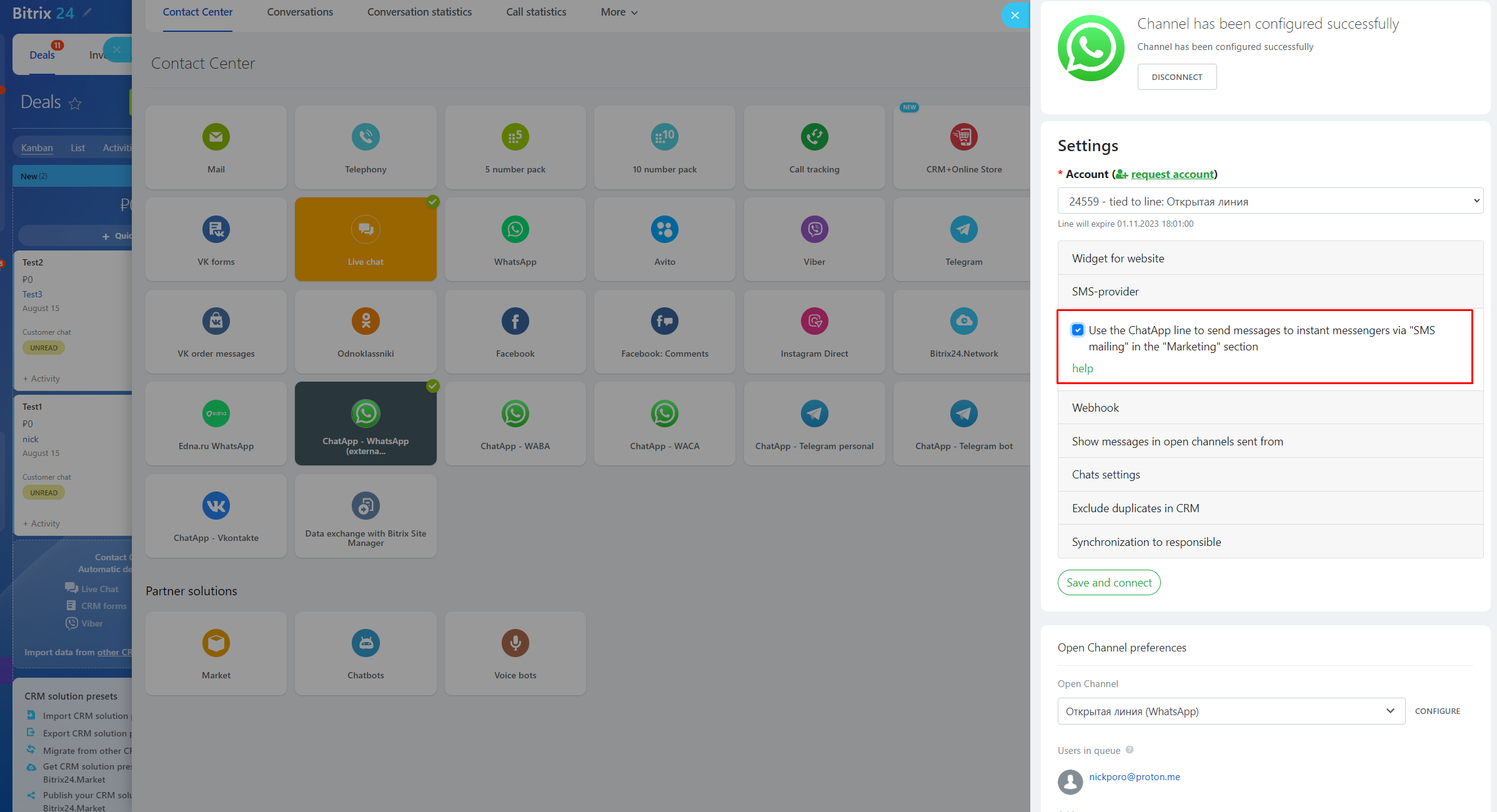Image resolution: width=1497 pixels, height=812 pixels.
Task: Click the Viber channel icon
Action: [x=814, y=229]
